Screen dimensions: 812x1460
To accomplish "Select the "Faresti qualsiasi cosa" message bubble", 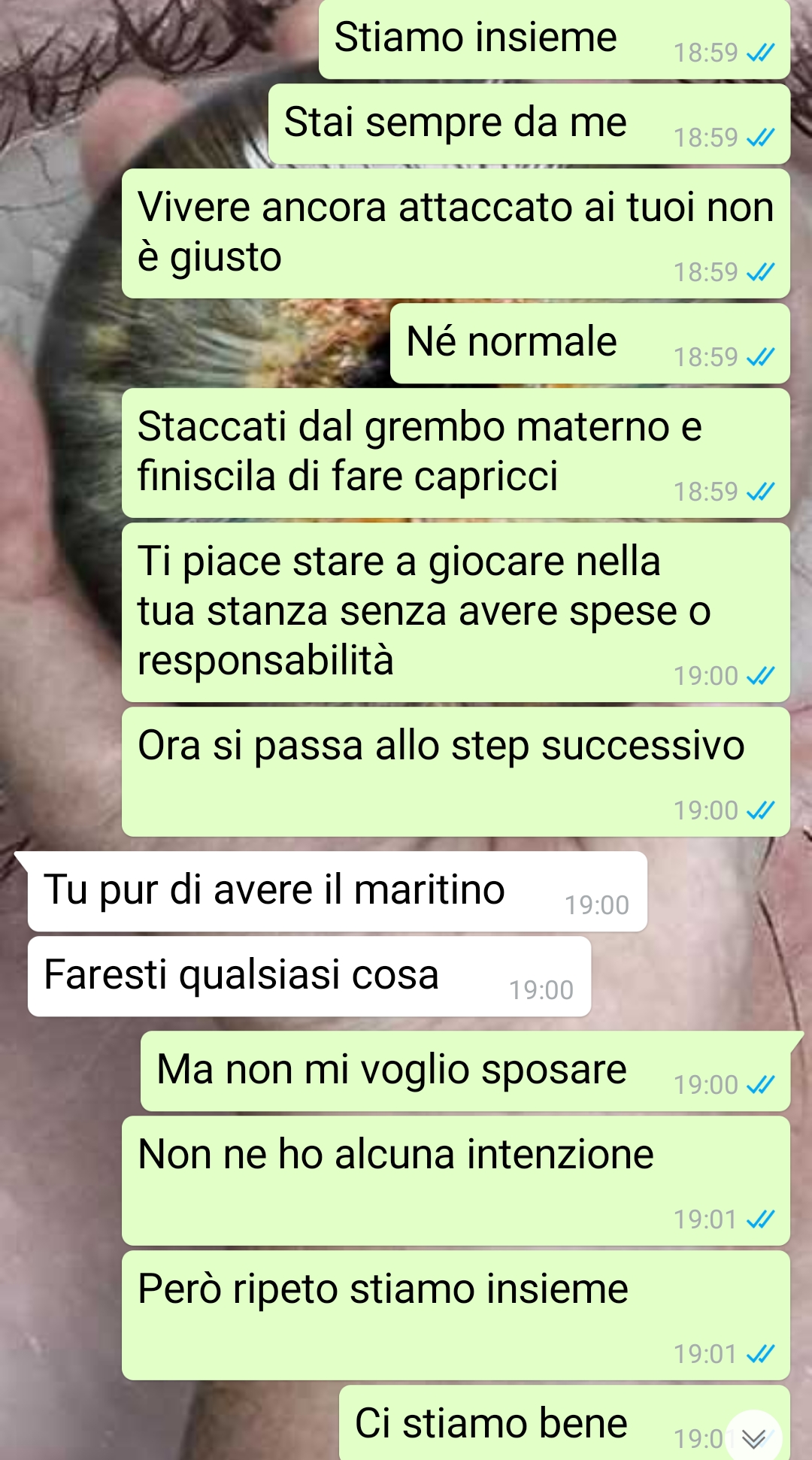I will click(x=309, y=977).
